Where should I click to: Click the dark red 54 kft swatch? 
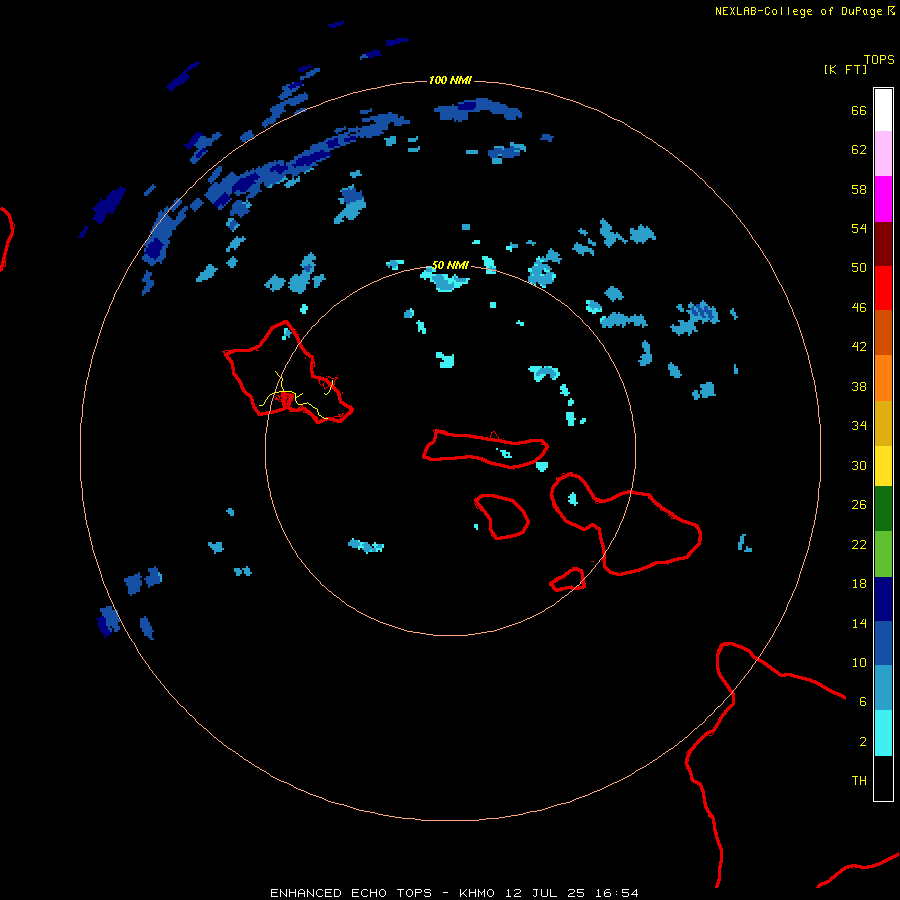pos(883,243)
